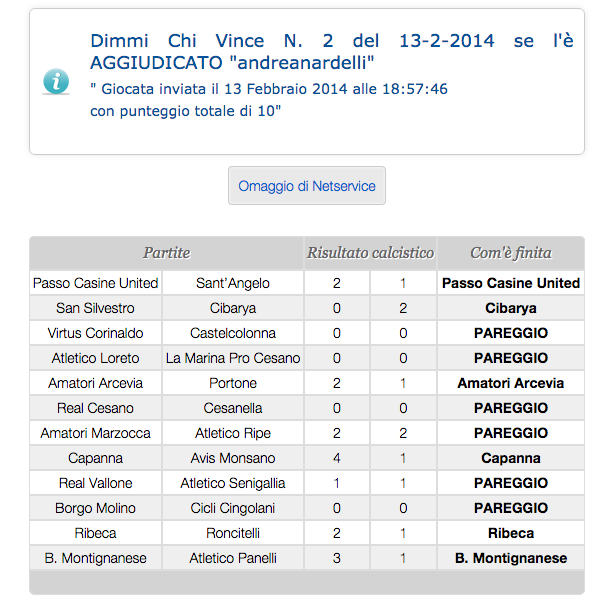
Task: Click the La Marina Pro Cesano cell
Action: [232, 358]
